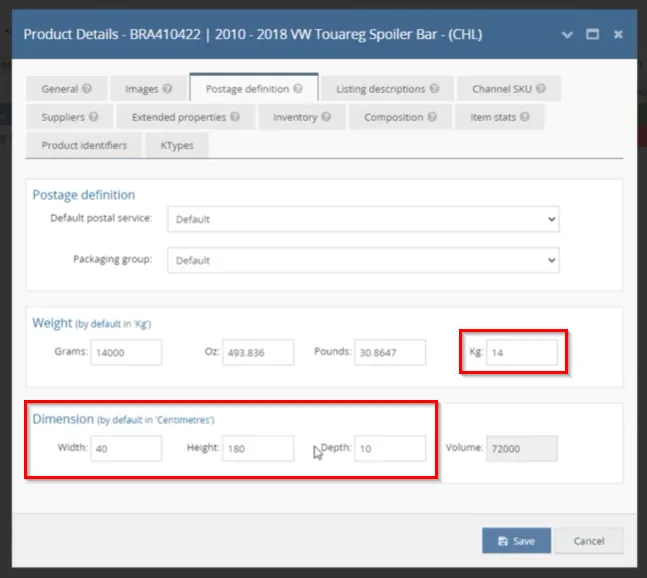Open the Composition tab
This screenshot has width=647, height=578.
(x=400, y=117)
